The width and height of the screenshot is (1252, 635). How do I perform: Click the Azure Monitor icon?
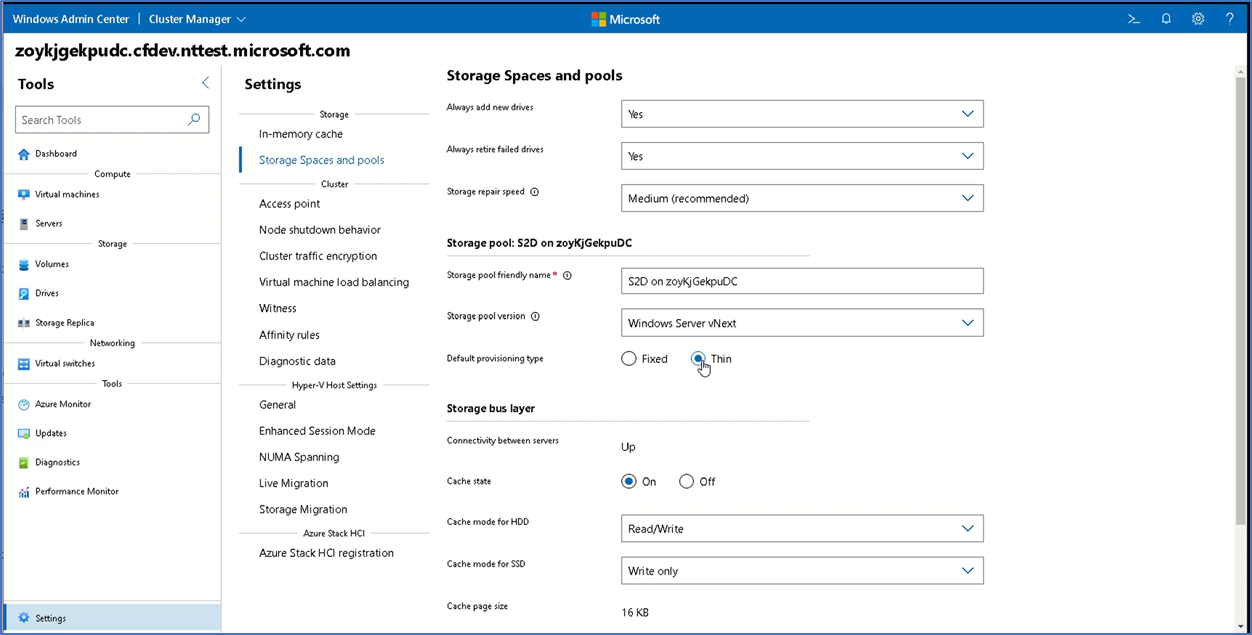[x=24, y=405]
